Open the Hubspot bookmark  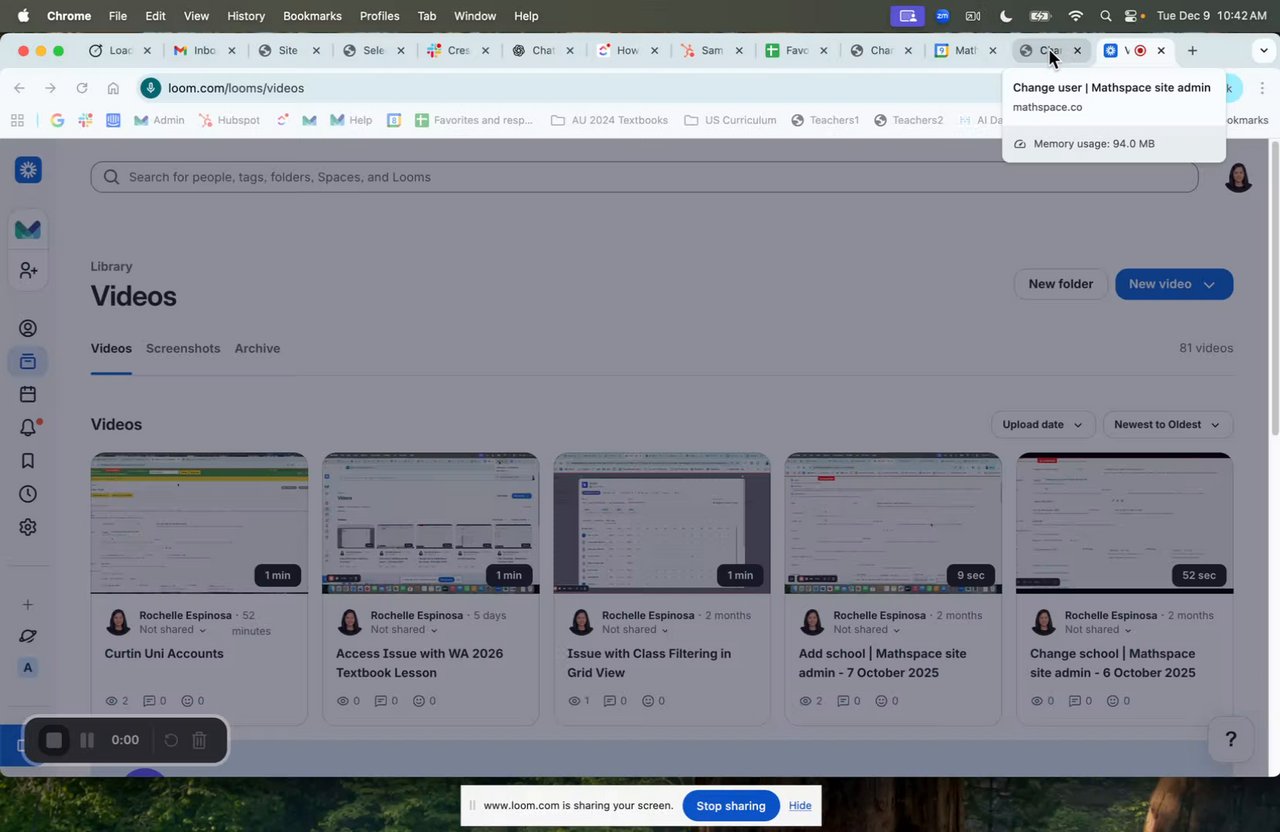tap(229, 120)
